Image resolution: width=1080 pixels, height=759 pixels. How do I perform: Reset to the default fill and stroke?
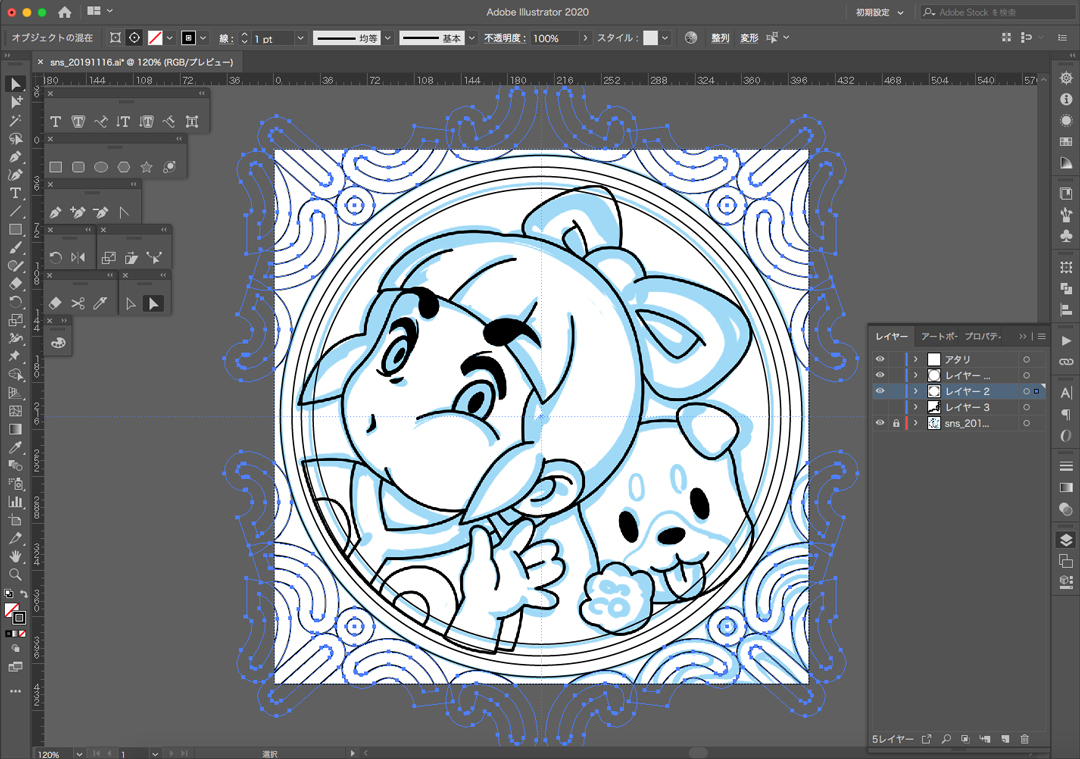8,594
